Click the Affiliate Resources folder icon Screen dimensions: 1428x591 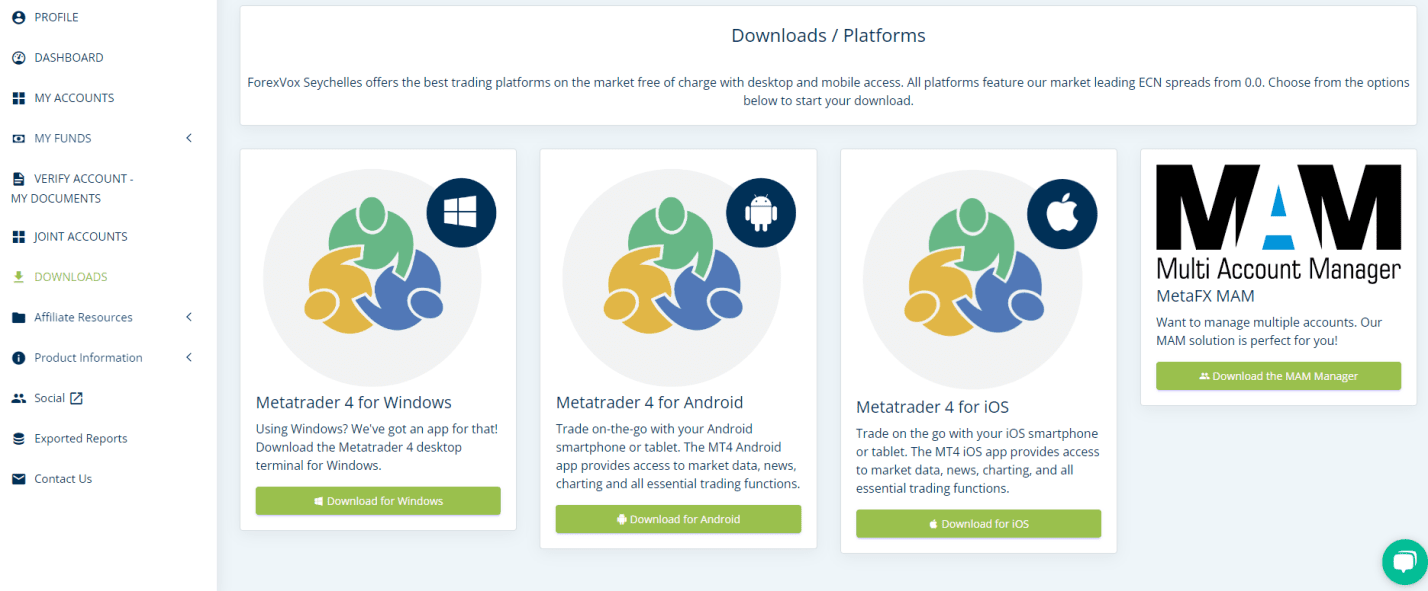click(x=18, y=318)
